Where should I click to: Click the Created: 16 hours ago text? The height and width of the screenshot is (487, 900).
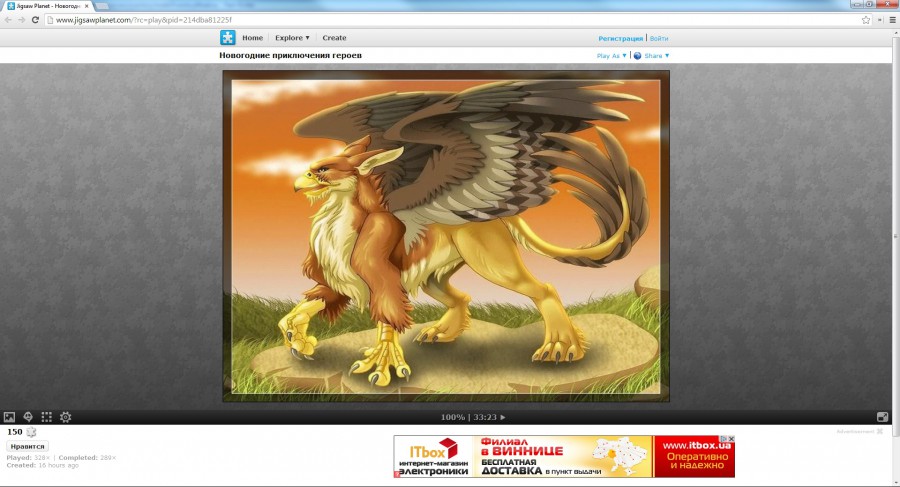(x=42, y=465)
